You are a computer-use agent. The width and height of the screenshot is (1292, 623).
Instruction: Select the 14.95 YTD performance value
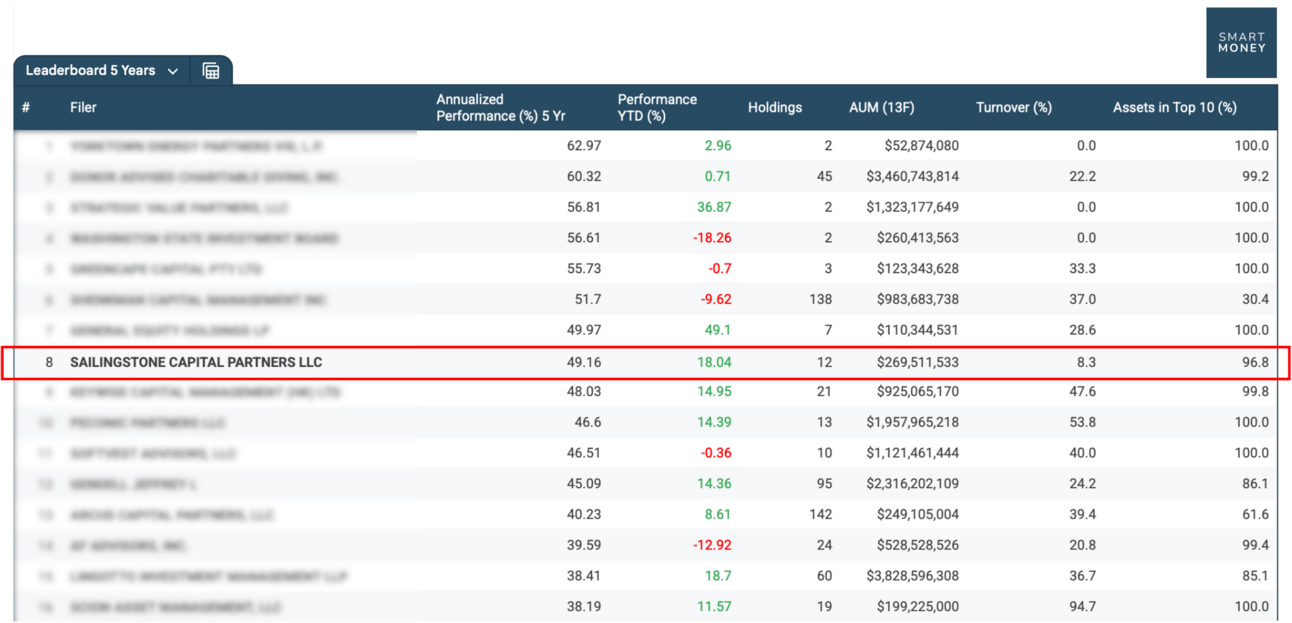click(x=714, y=393)
